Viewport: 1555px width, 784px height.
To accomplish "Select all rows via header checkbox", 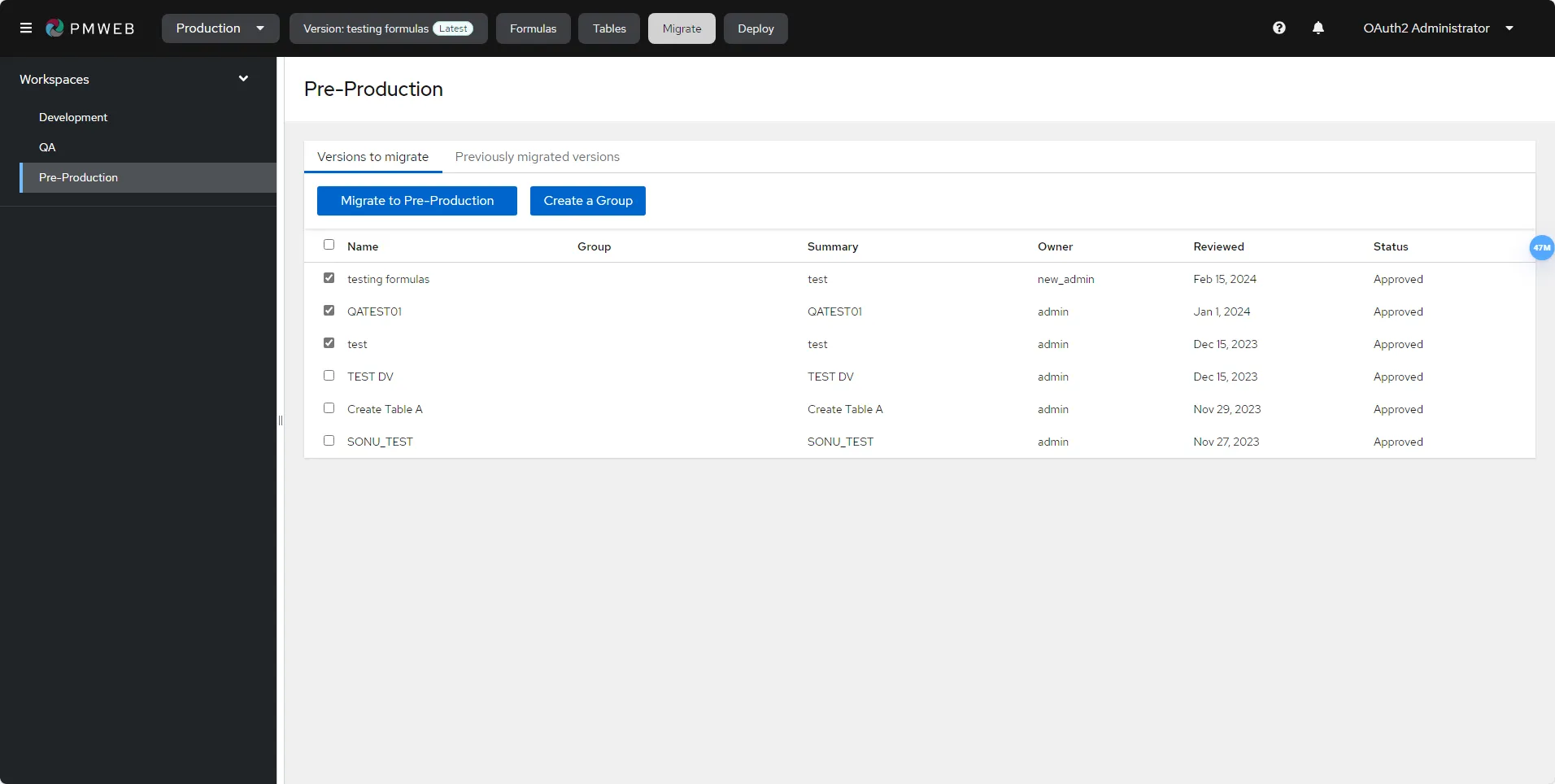I will pyautogui.click(x=329, y=244).
